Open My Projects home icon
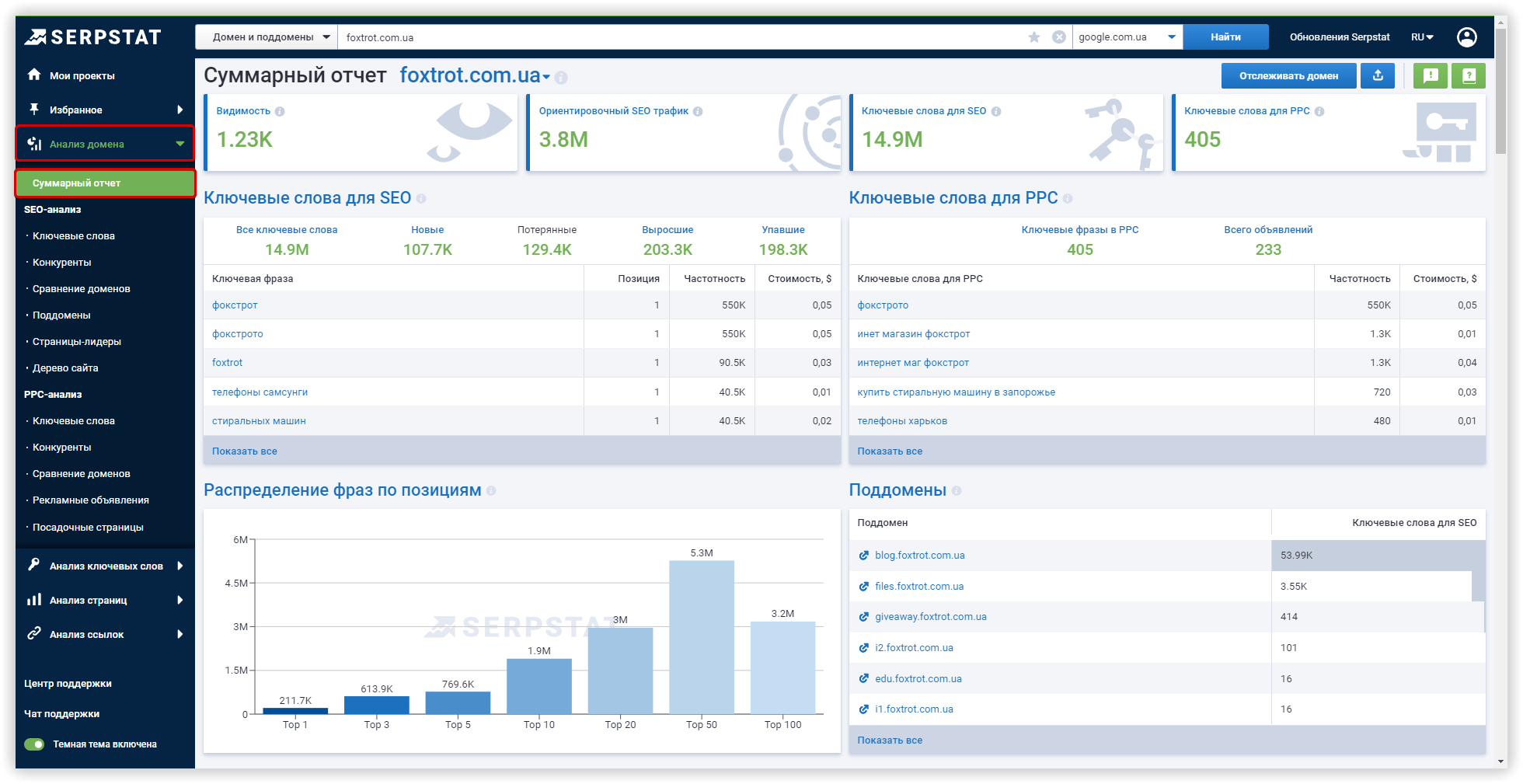The image size is (1523, 784). [34, 75]
